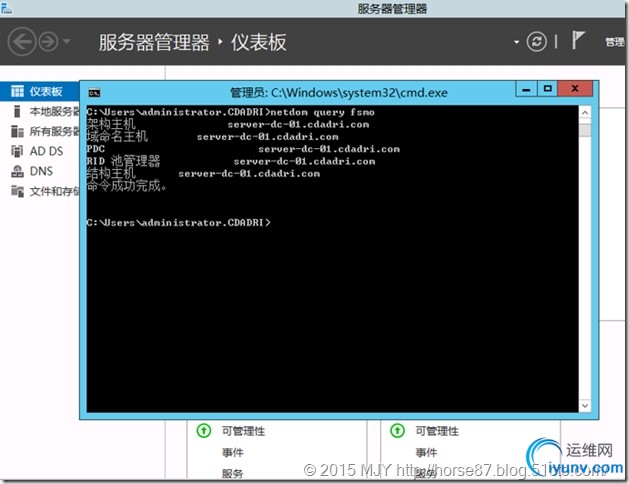Click the cmd.exe title bar icon

[x=94, y=93]
